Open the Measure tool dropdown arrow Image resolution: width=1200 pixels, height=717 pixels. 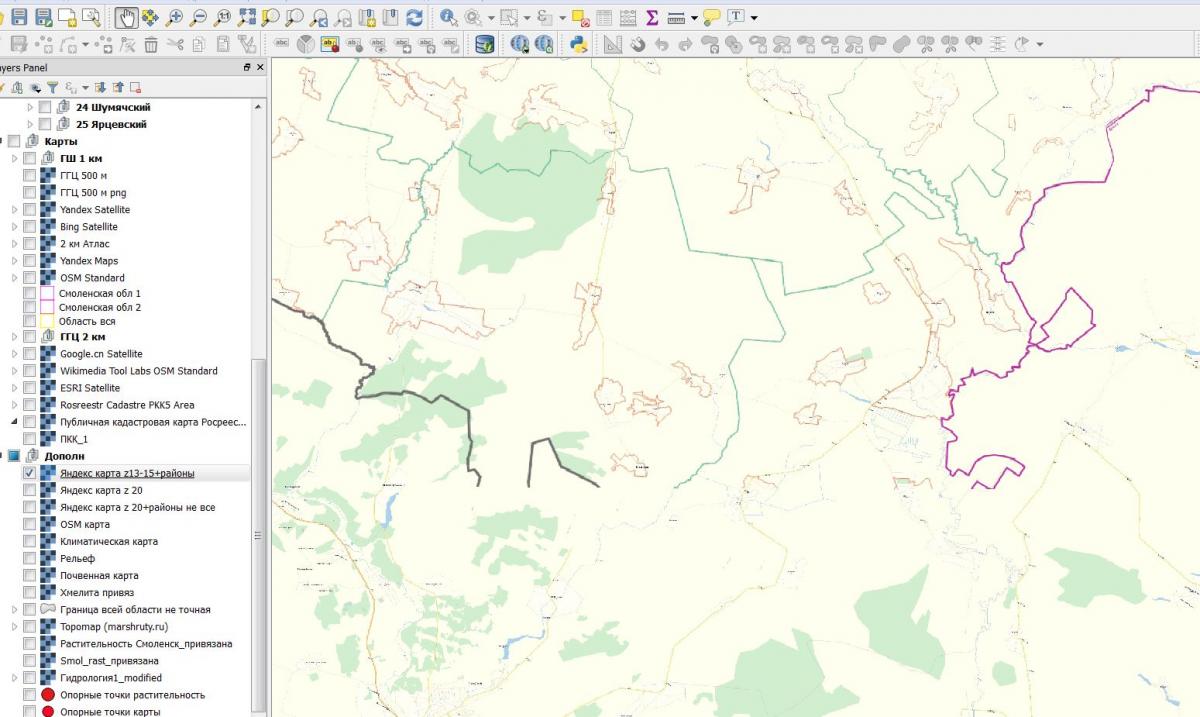click(x=694, y=18)
